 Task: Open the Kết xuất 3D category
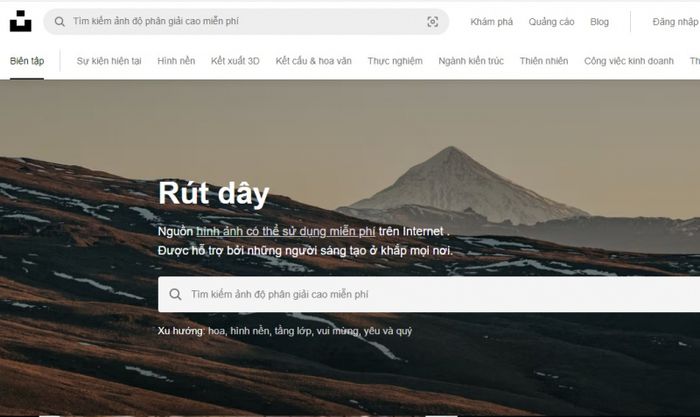coord(235,61)
